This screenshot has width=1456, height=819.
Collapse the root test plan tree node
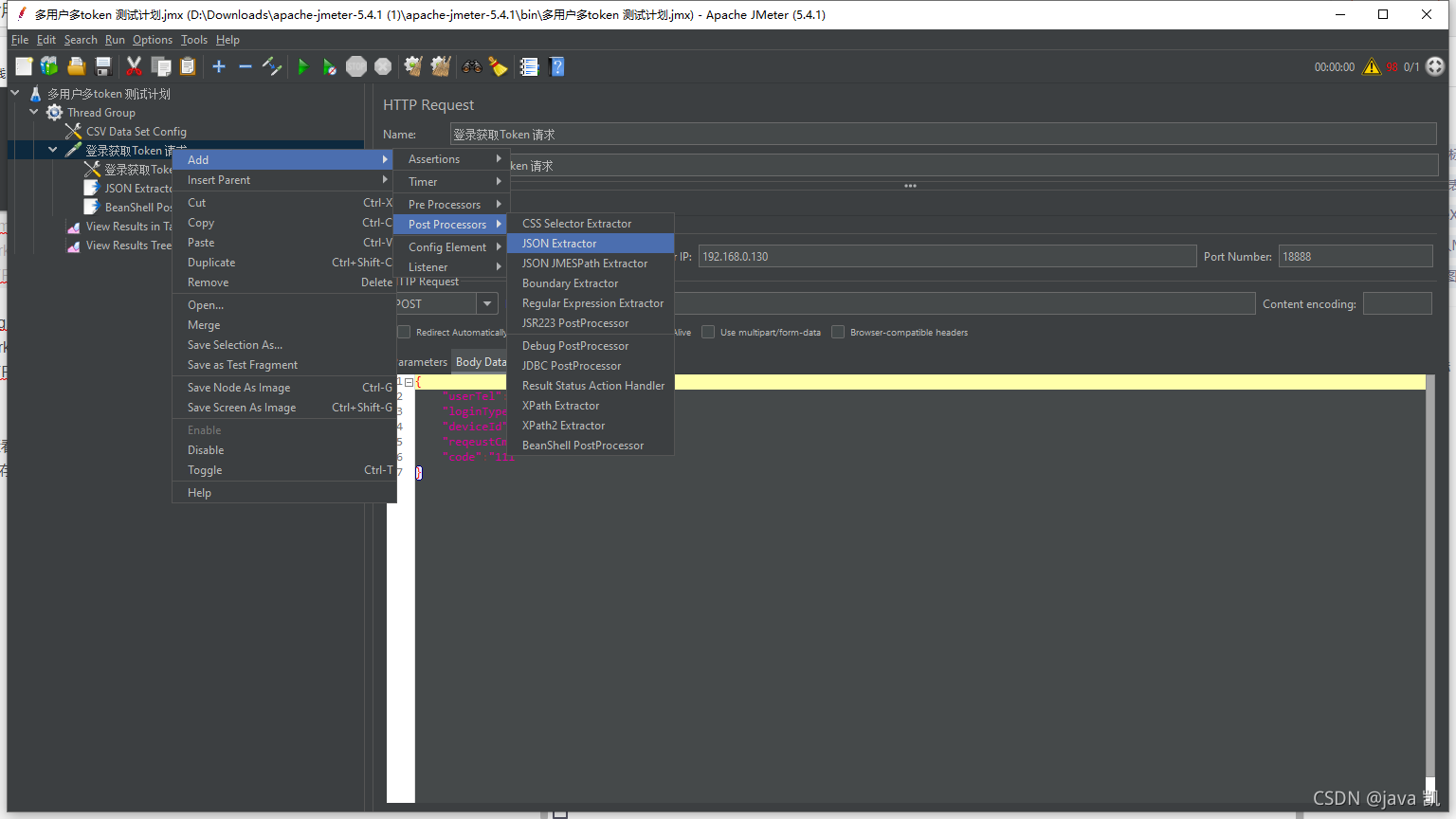pos(15,93)
